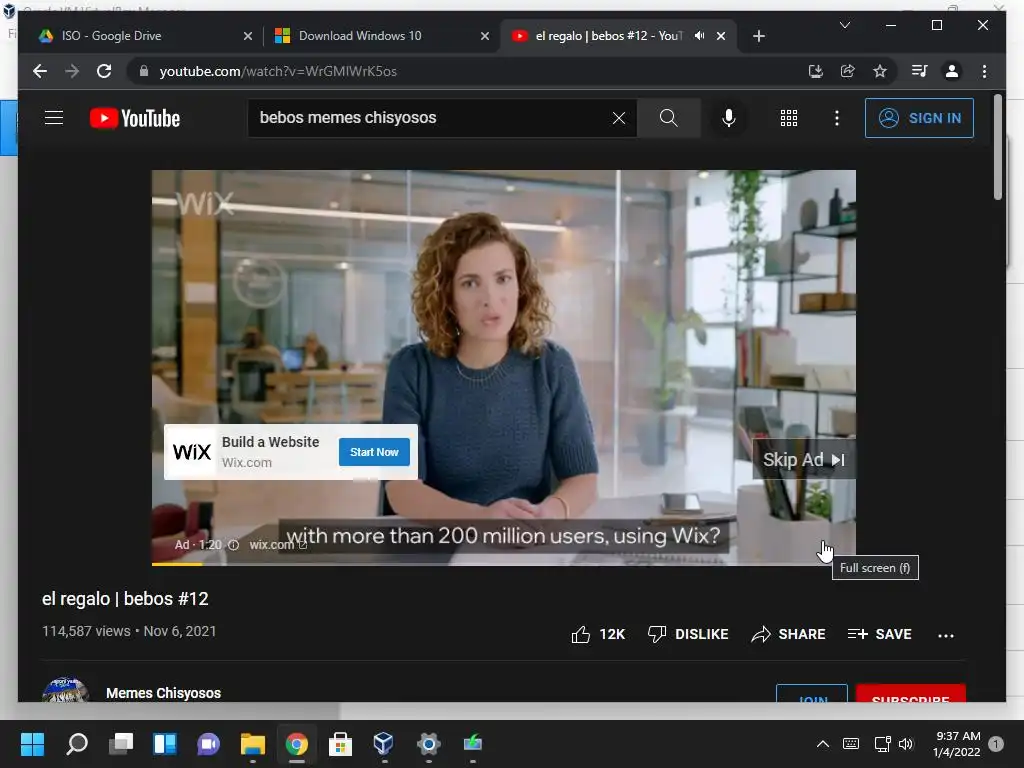Screen dimensions: 1024x768
Task: Click the ad progress bar
Action: [x=504, y=564]
